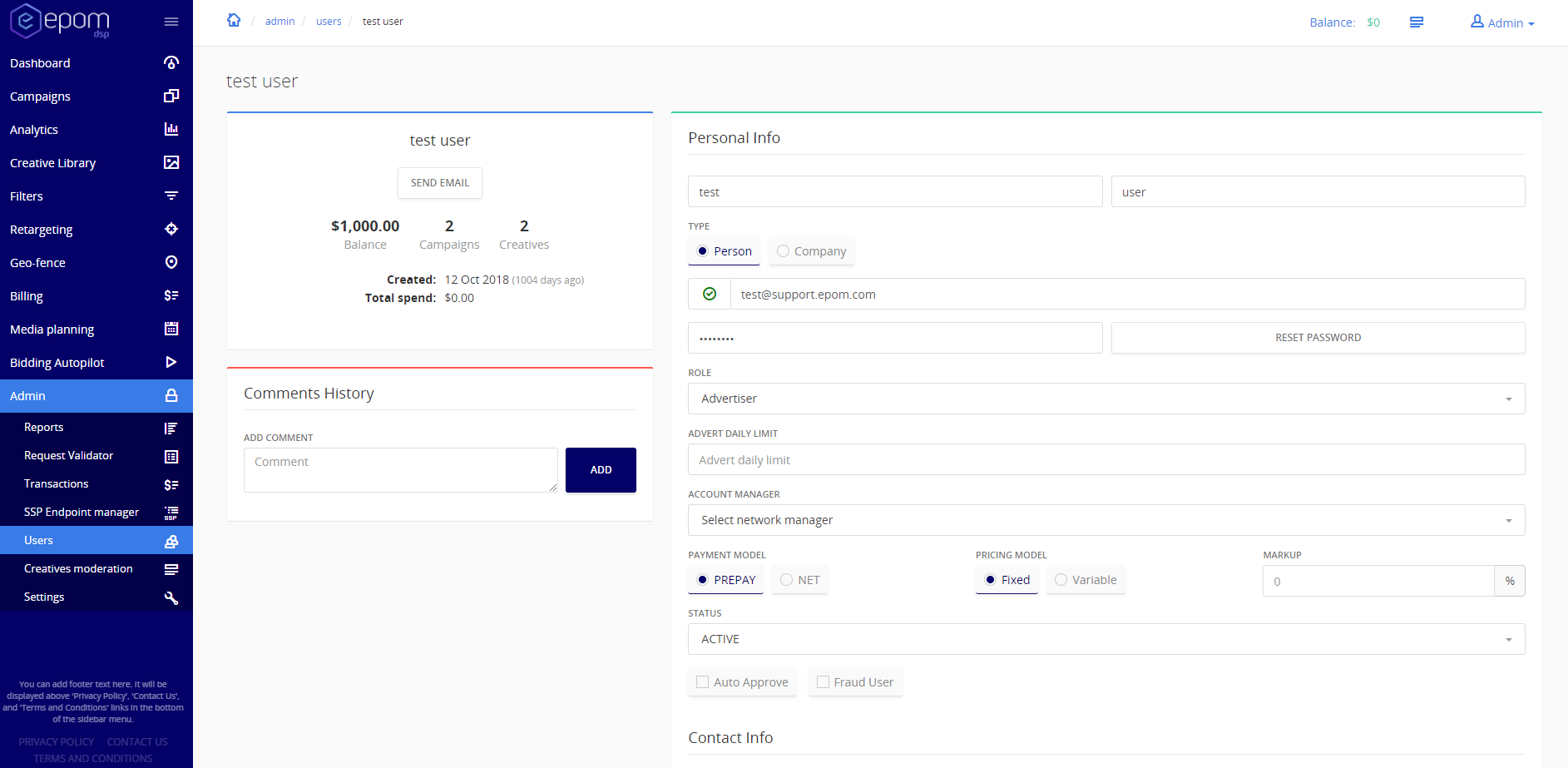Click the Admin lock icon
This screenshot has height=768, width=1568.
click(x=171, y=395)
